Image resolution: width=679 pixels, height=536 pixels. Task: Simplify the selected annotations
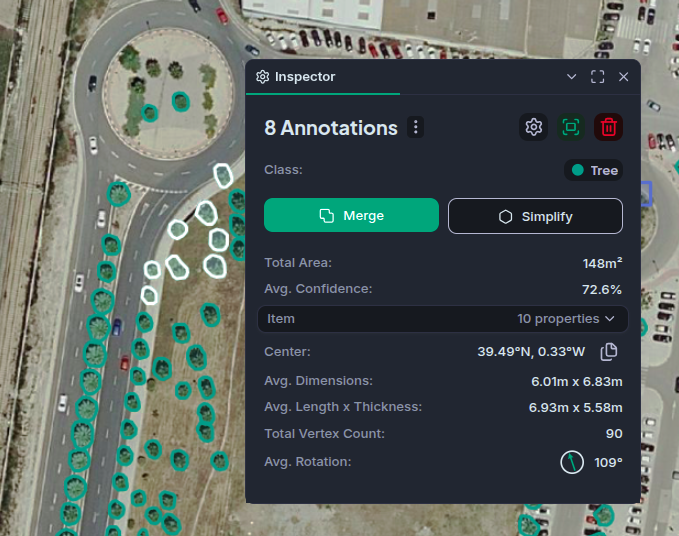coord(535,216)
